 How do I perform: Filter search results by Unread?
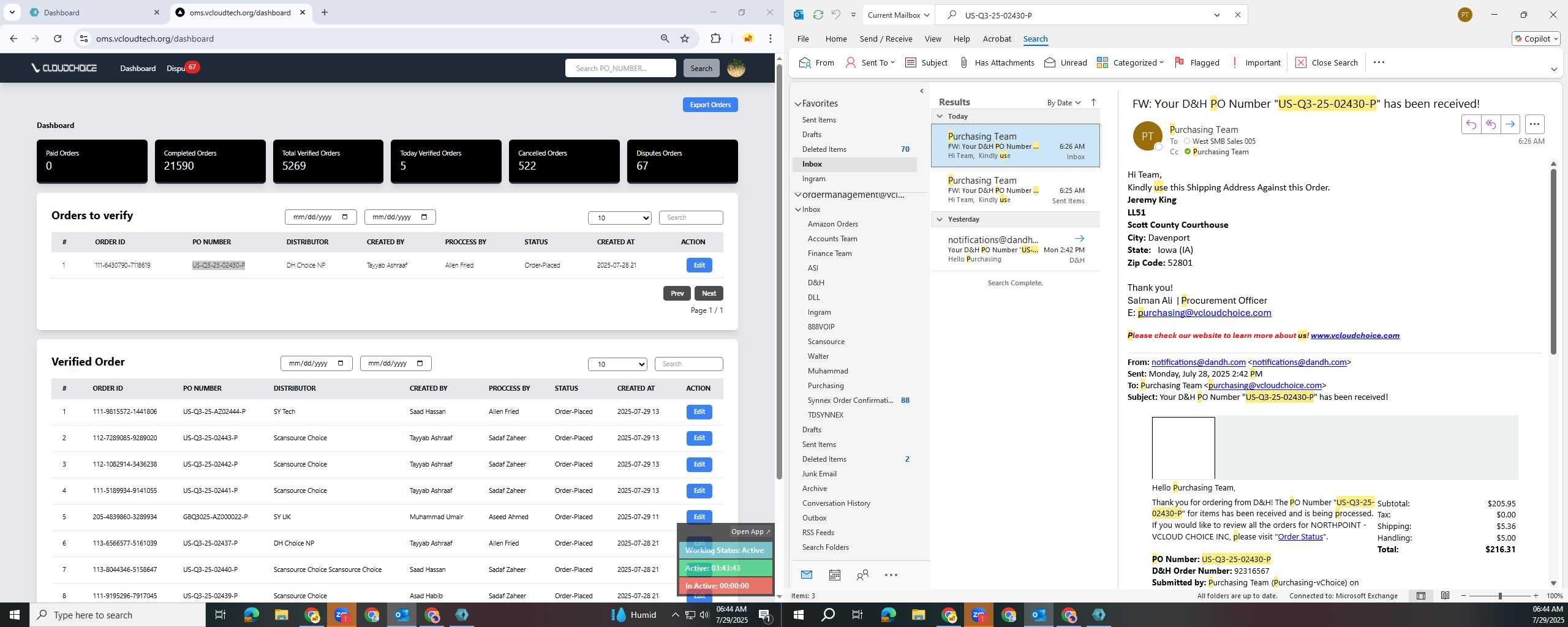click(1066, 62)
